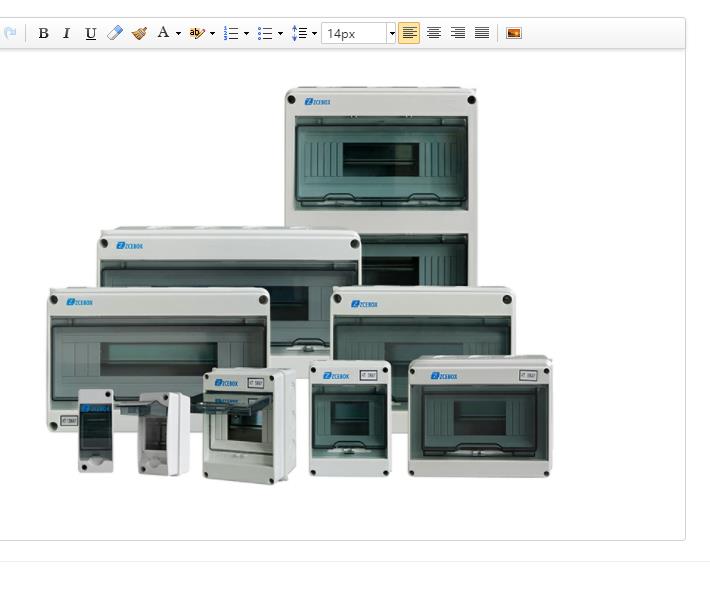This screenshot has height=597, width=710.
Task: Apply text highlight background color
Action: coord(197,33)
